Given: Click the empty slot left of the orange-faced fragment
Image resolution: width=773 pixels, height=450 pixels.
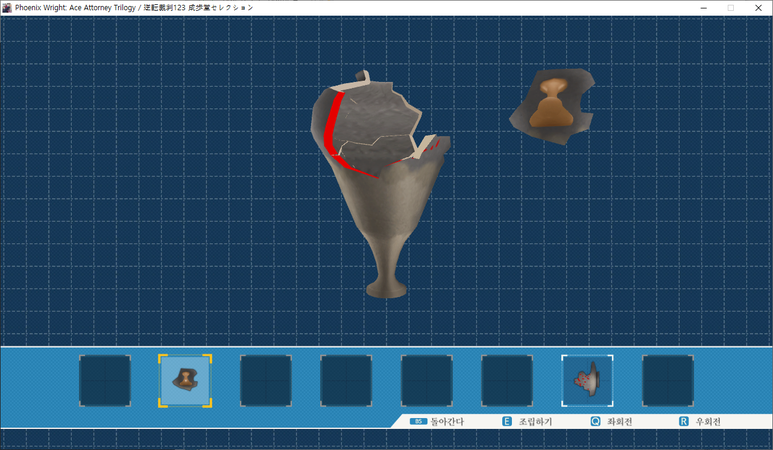Looking at the screenshot, I should pyautogui.click(x=105, y=381).
